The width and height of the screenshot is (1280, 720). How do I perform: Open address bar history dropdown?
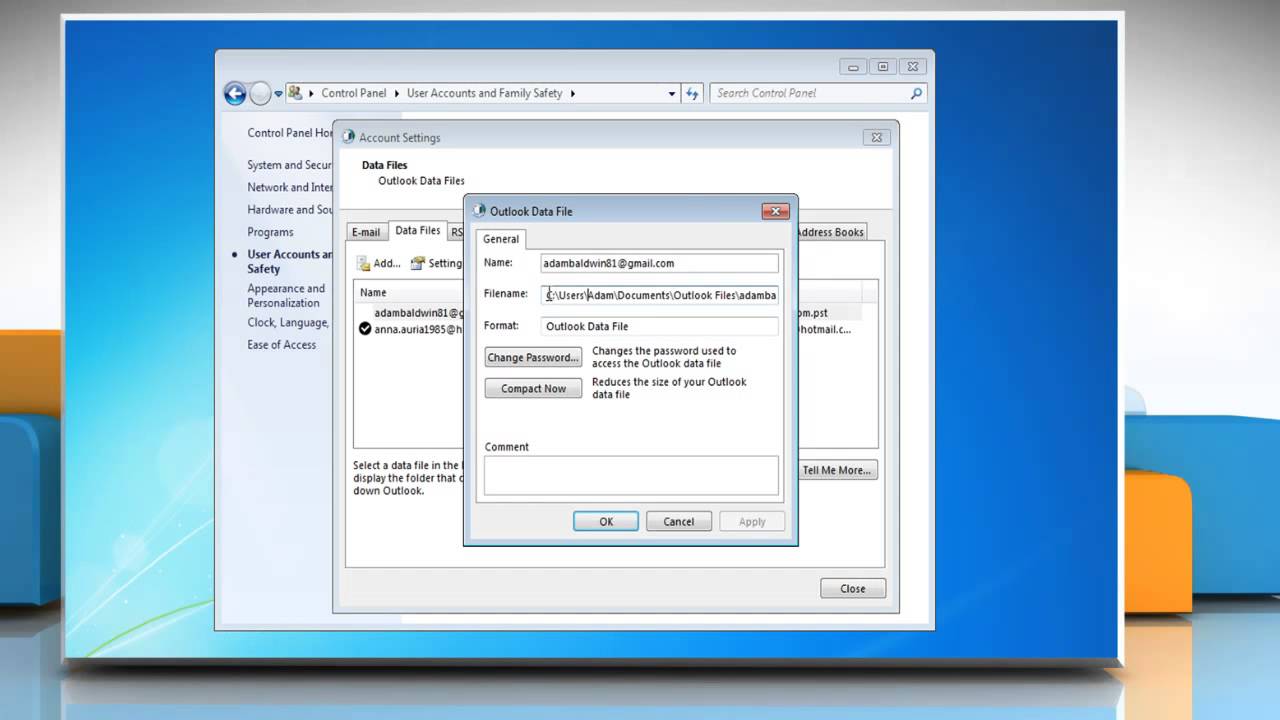pos(672,93)
